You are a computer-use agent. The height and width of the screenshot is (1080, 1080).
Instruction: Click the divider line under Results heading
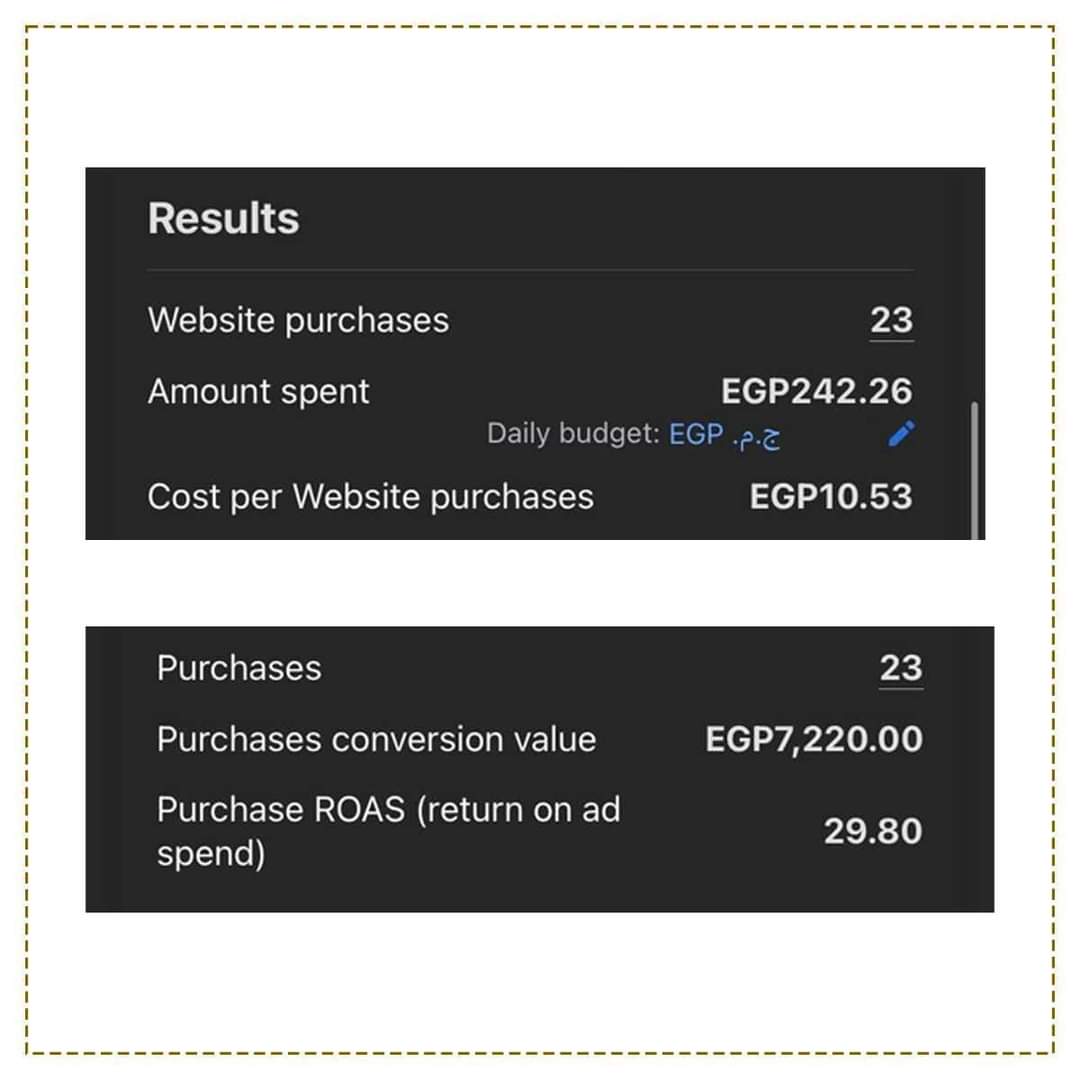tap(530, 270)
